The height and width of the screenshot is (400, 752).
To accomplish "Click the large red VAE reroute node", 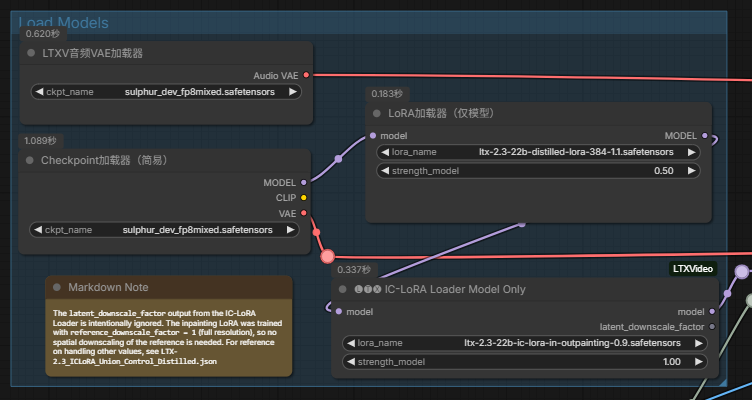I will tap(328, 256).
